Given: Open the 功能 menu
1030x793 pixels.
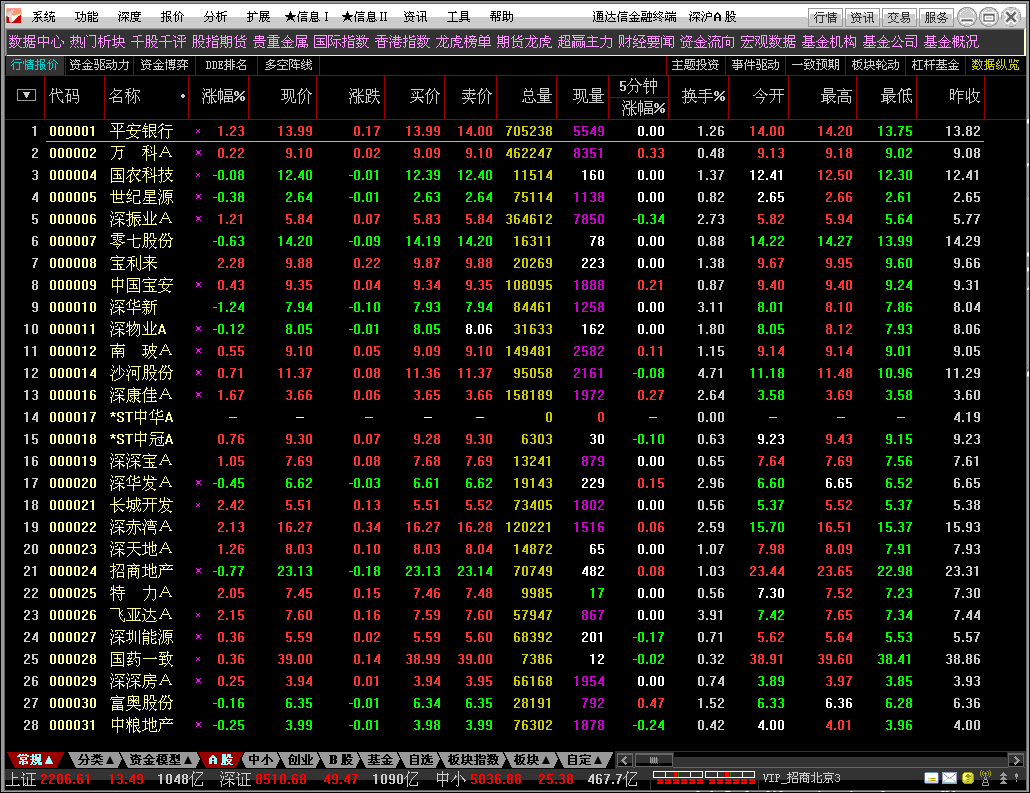Looking at the screenshot, I should pyautogui.click(x=86, y=17).
